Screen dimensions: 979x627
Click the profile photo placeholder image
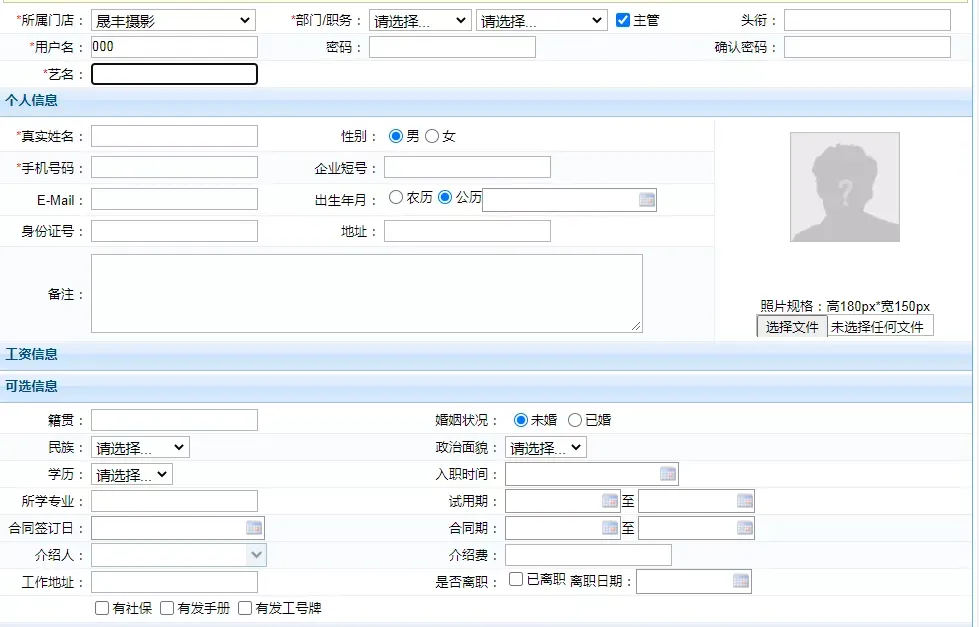[844, 187]
